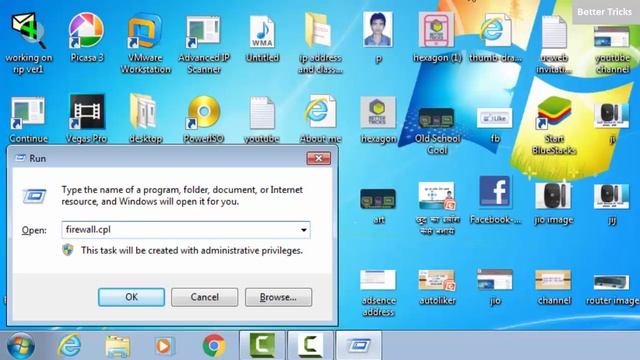Select the router image file
Image resolution: width=640 pixels, height=360 pixels.
pyautogui.click(x=612, y=290)
